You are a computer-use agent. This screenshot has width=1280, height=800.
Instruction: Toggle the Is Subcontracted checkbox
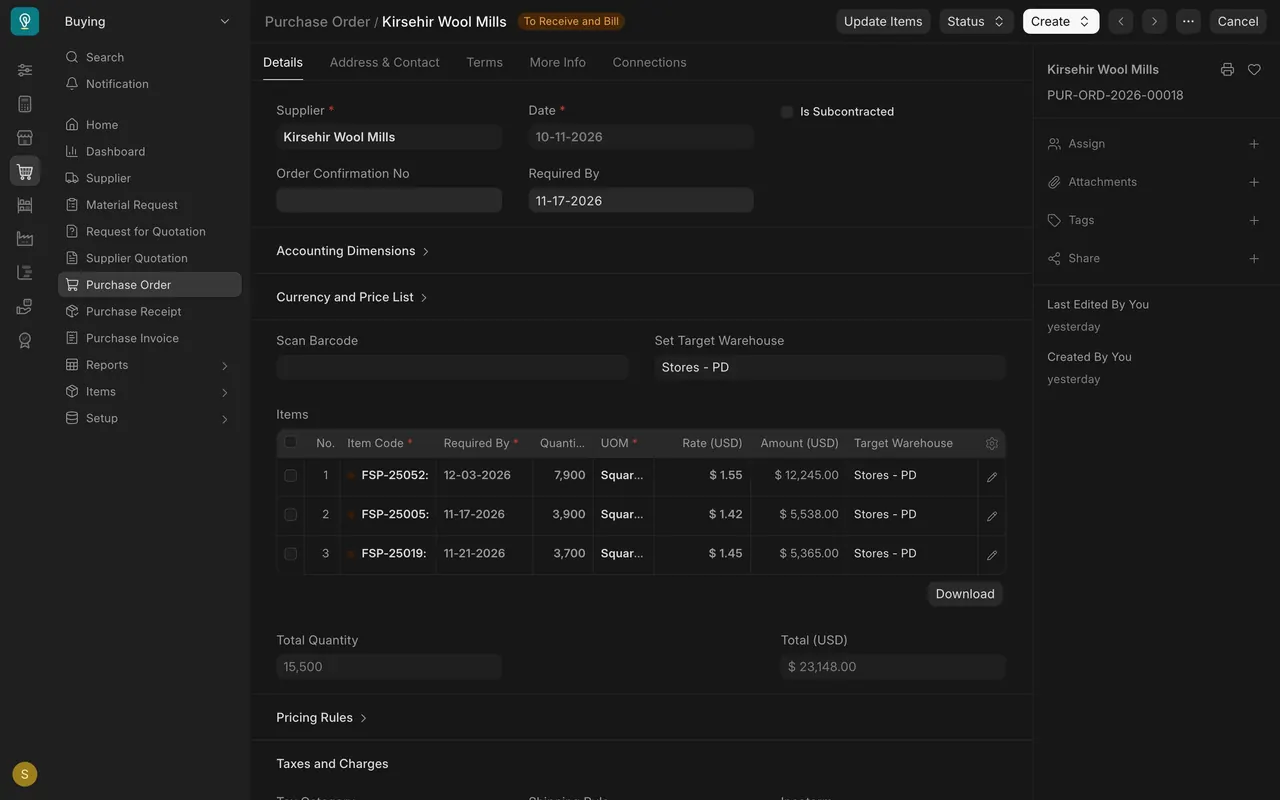click(x=787, y=112)
